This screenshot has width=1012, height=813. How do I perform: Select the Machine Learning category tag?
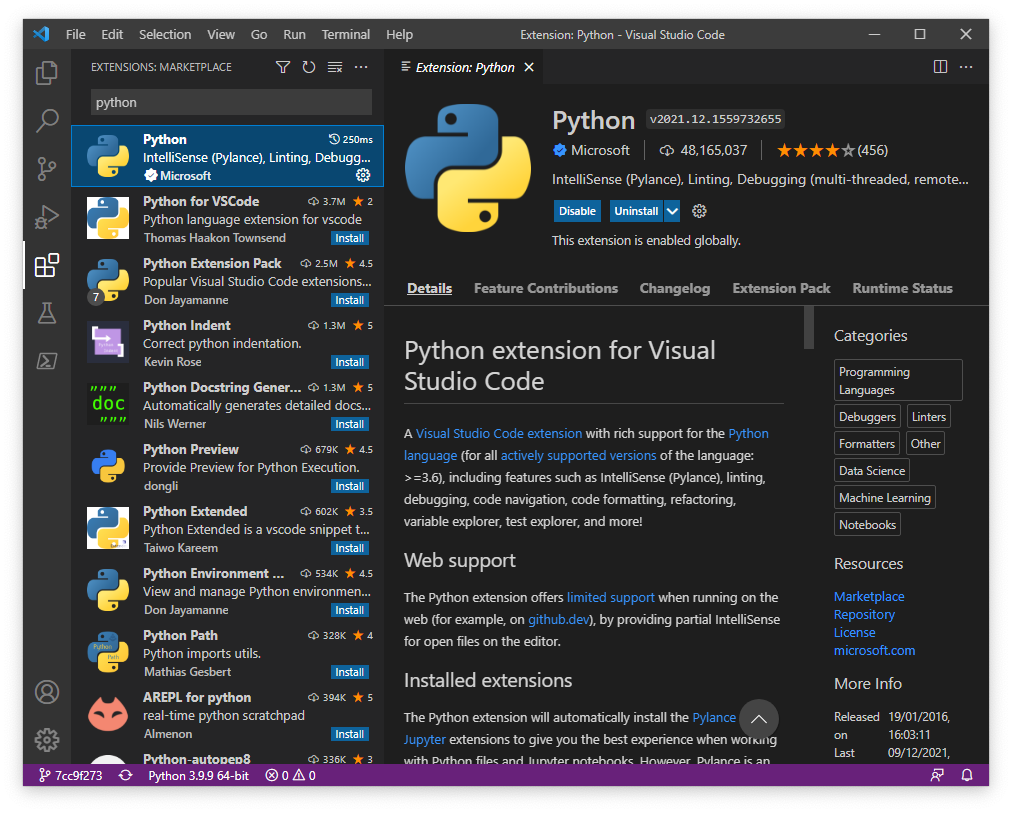[x=885, y=497]
